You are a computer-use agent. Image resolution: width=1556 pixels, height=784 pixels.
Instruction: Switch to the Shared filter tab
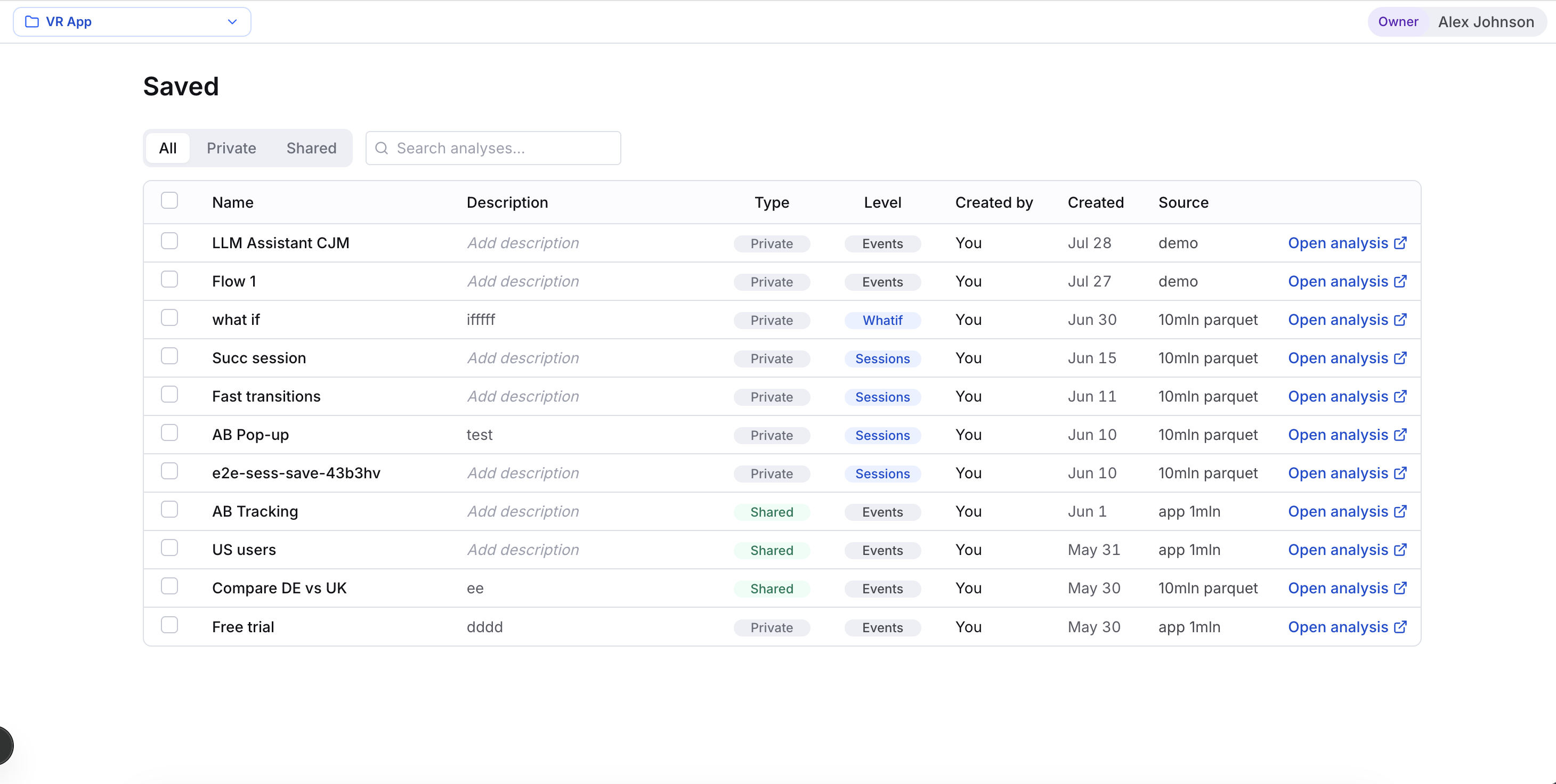[311, 148]
